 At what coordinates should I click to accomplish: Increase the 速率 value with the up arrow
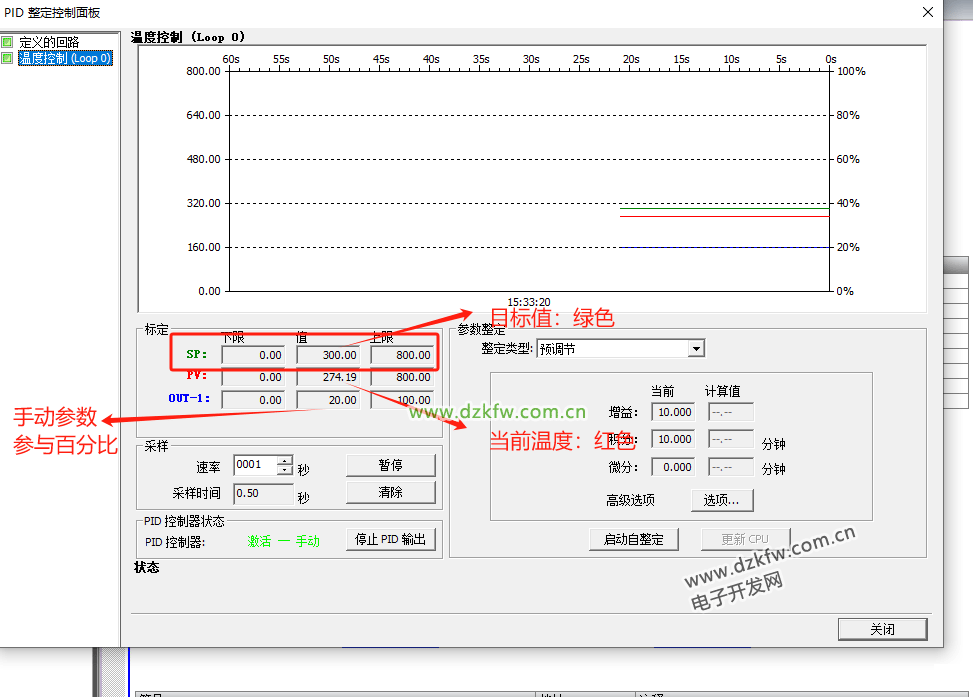pyautogui.click(x=285, y=461)
